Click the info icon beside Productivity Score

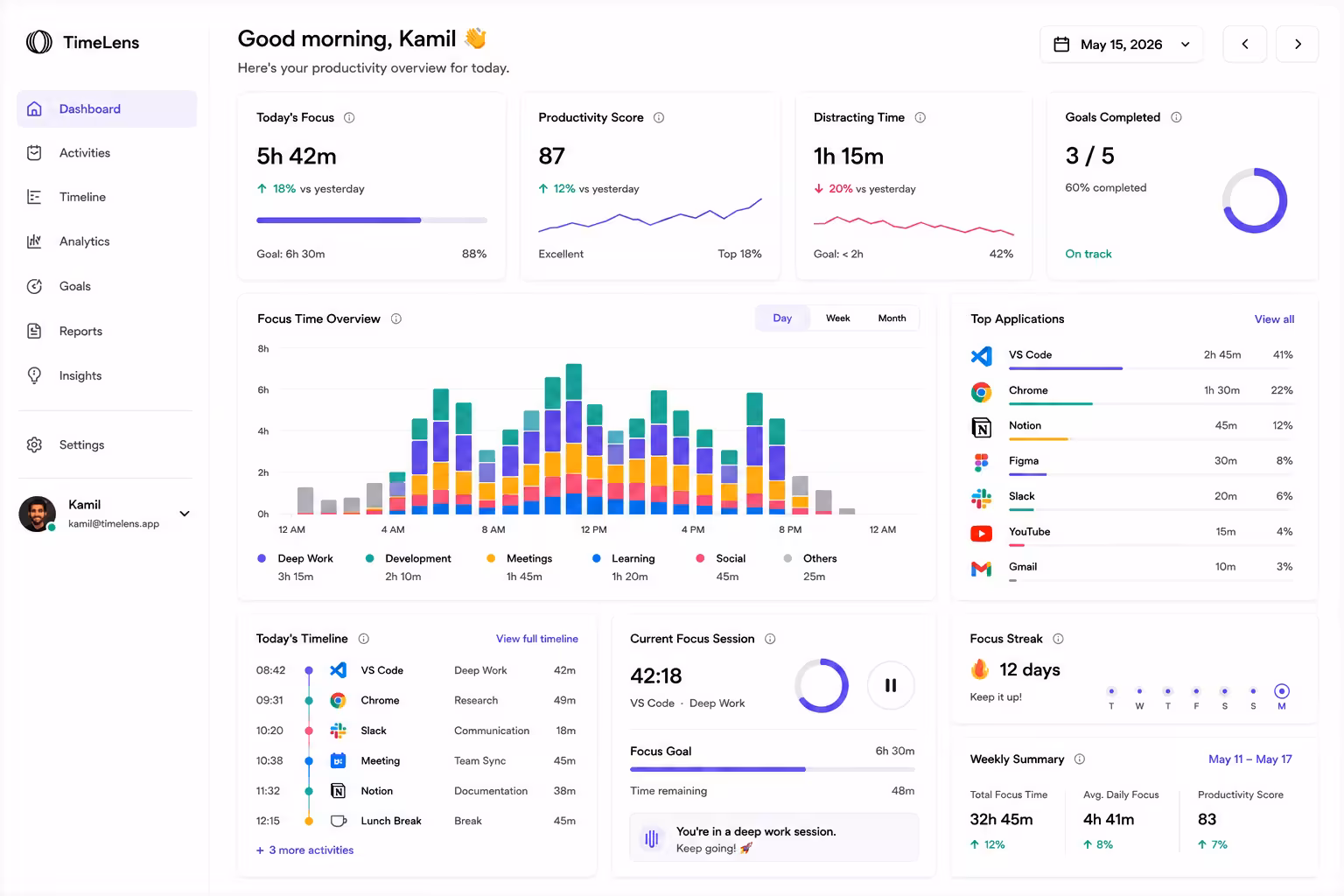click(659, 117)
